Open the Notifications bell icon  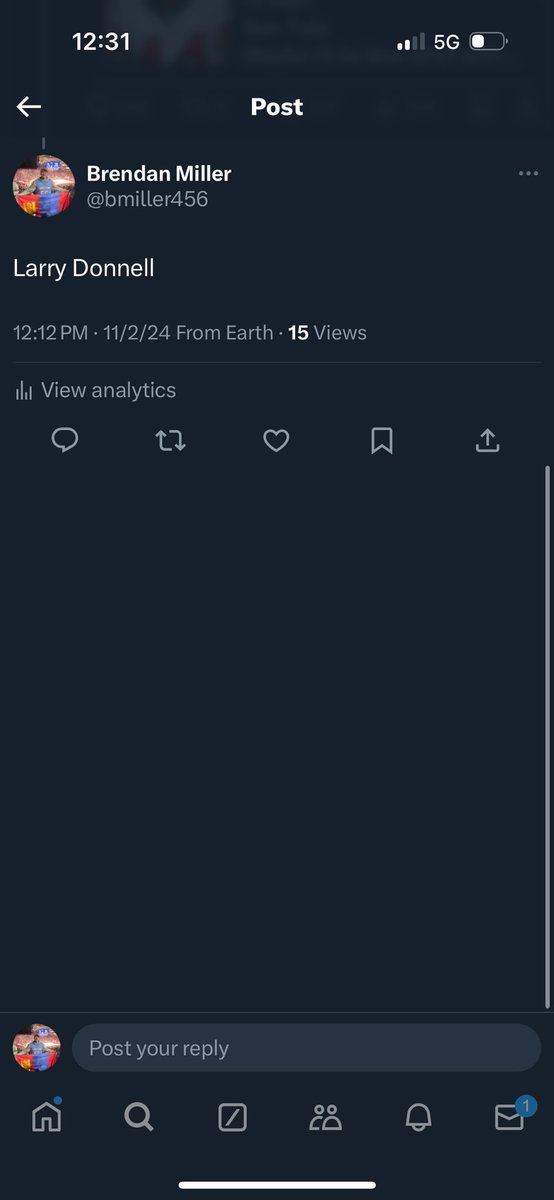(x=418, y=1117)
